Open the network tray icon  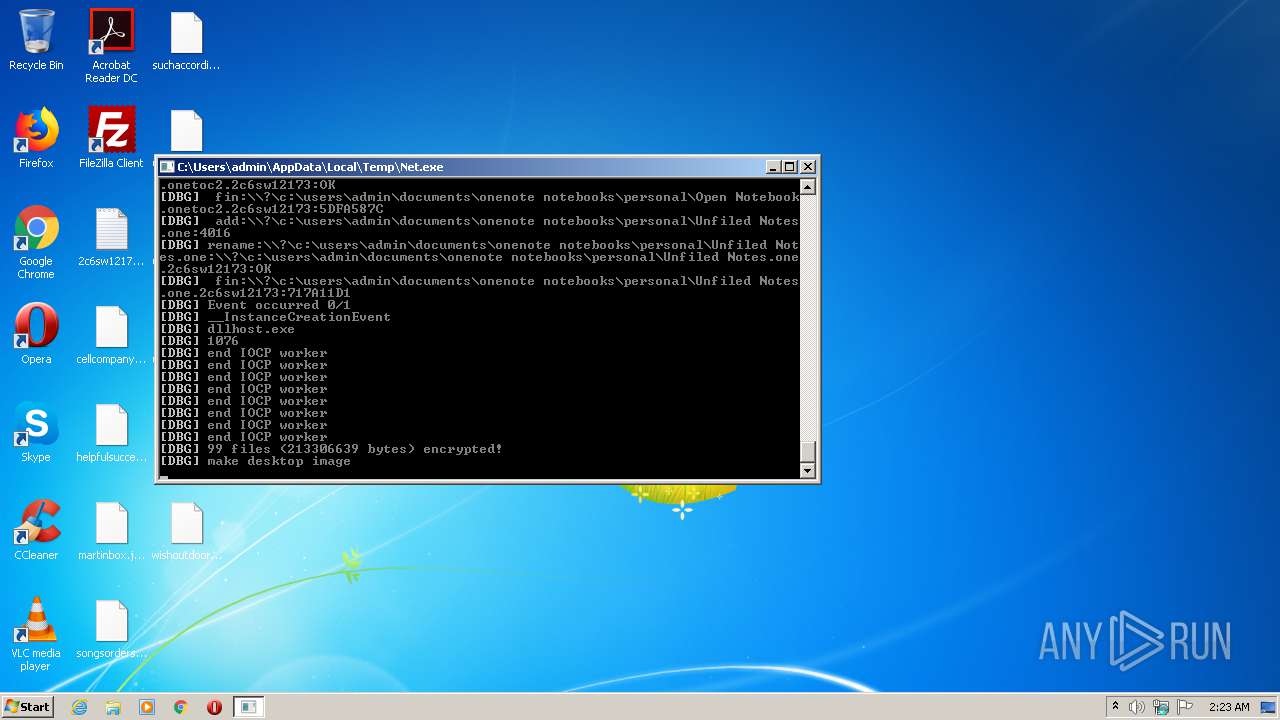pos(1161,707)
